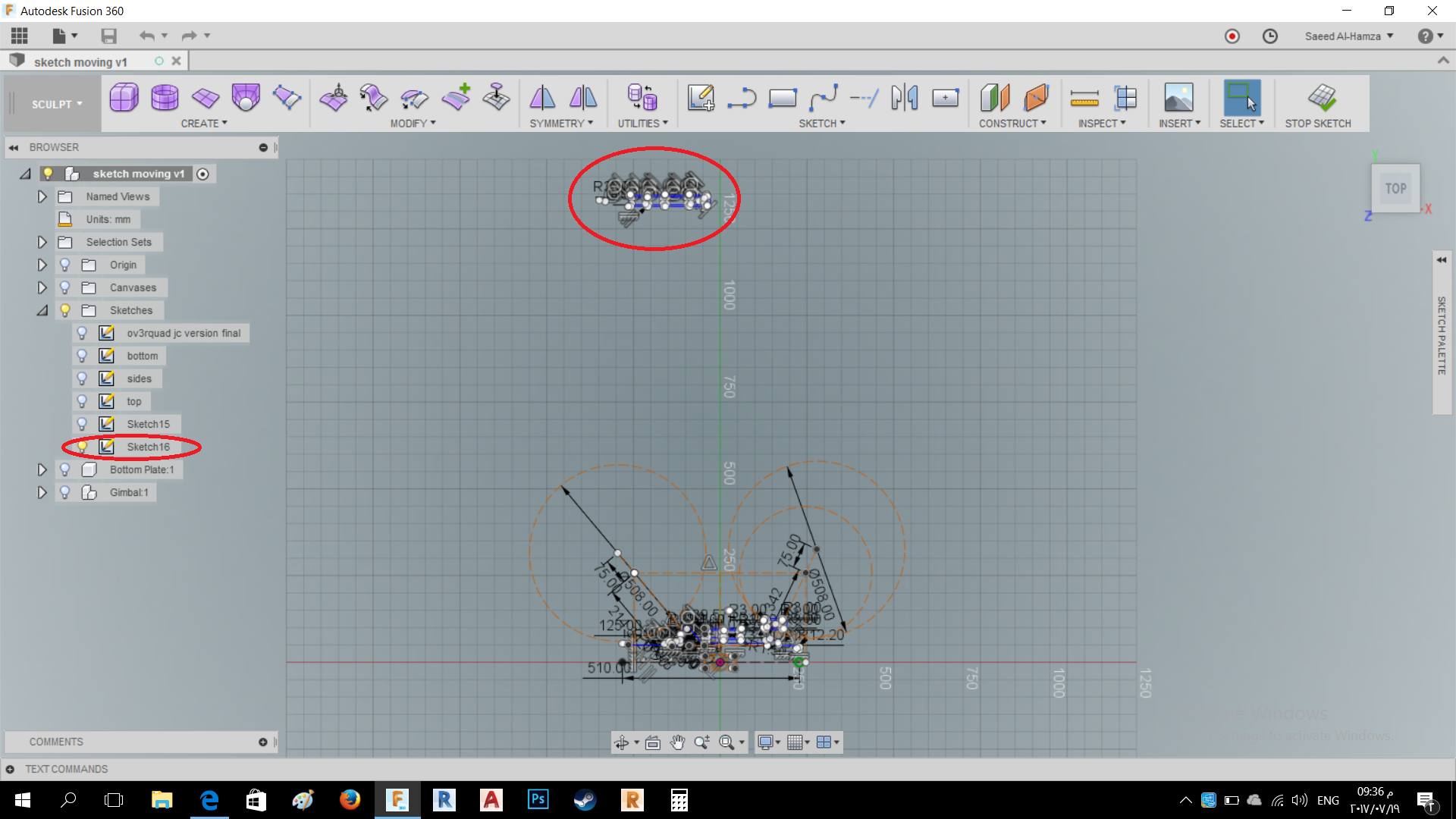Click the Pan hand tool in navigation bar
Viewport: 1456px width, 819px height.
tap(677, 742)
